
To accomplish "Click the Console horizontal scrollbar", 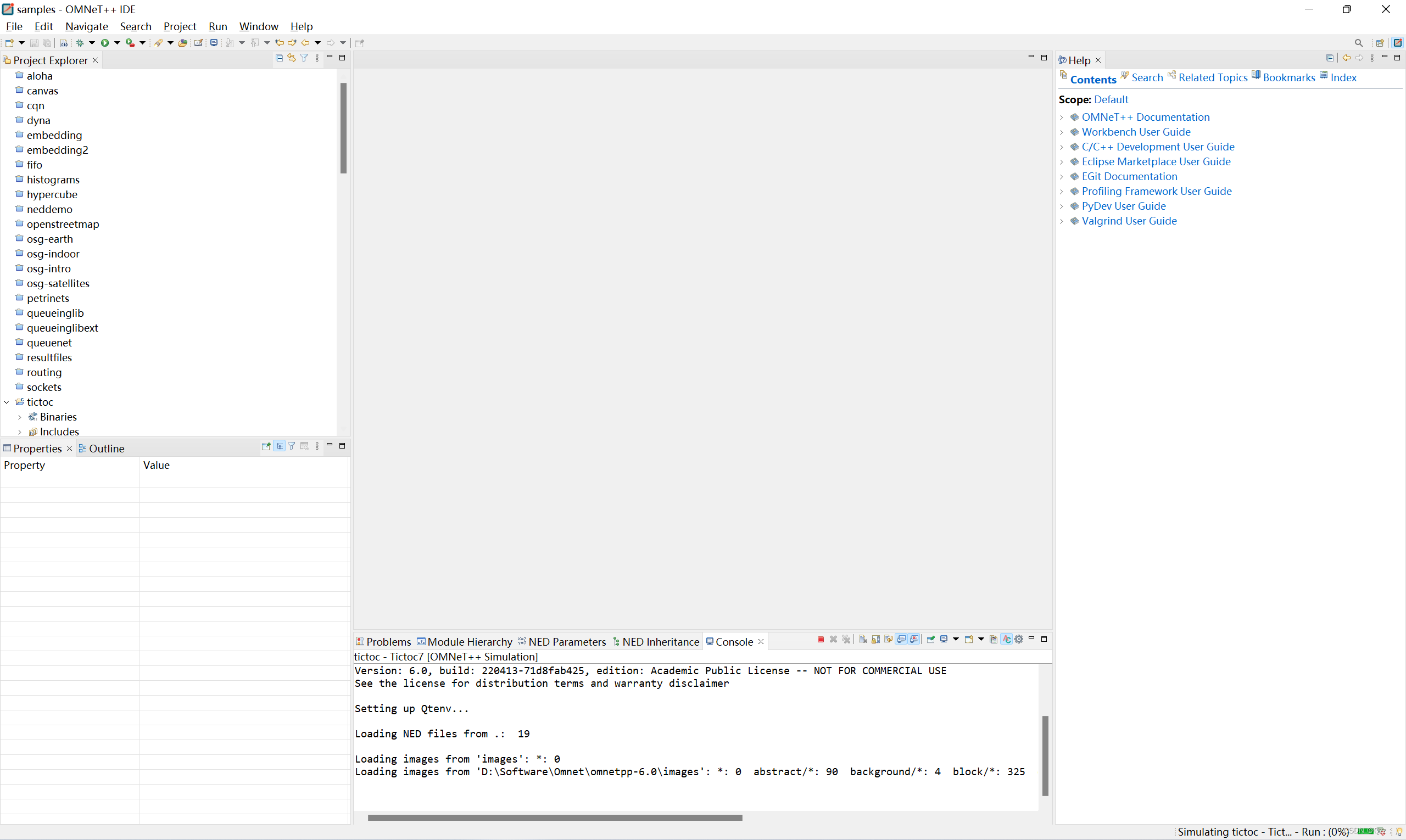I will (555, 817).
